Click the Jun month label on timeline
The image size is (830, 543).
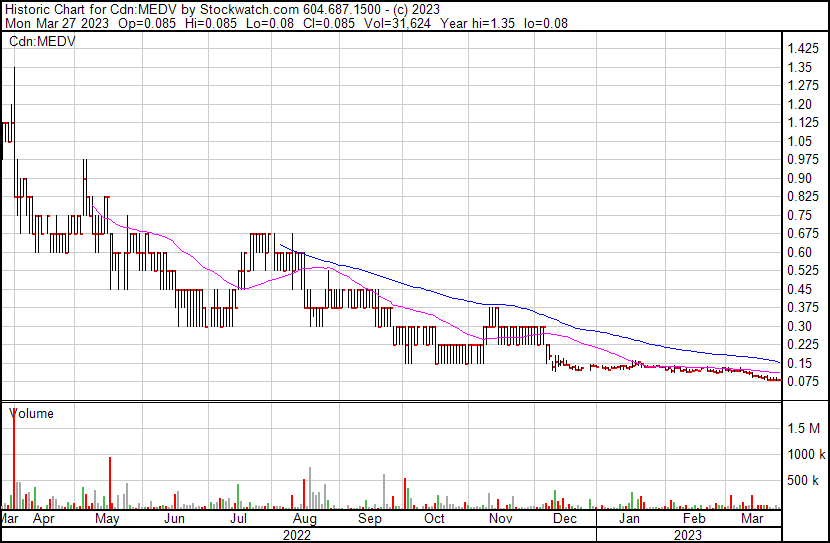coord(174,519)
